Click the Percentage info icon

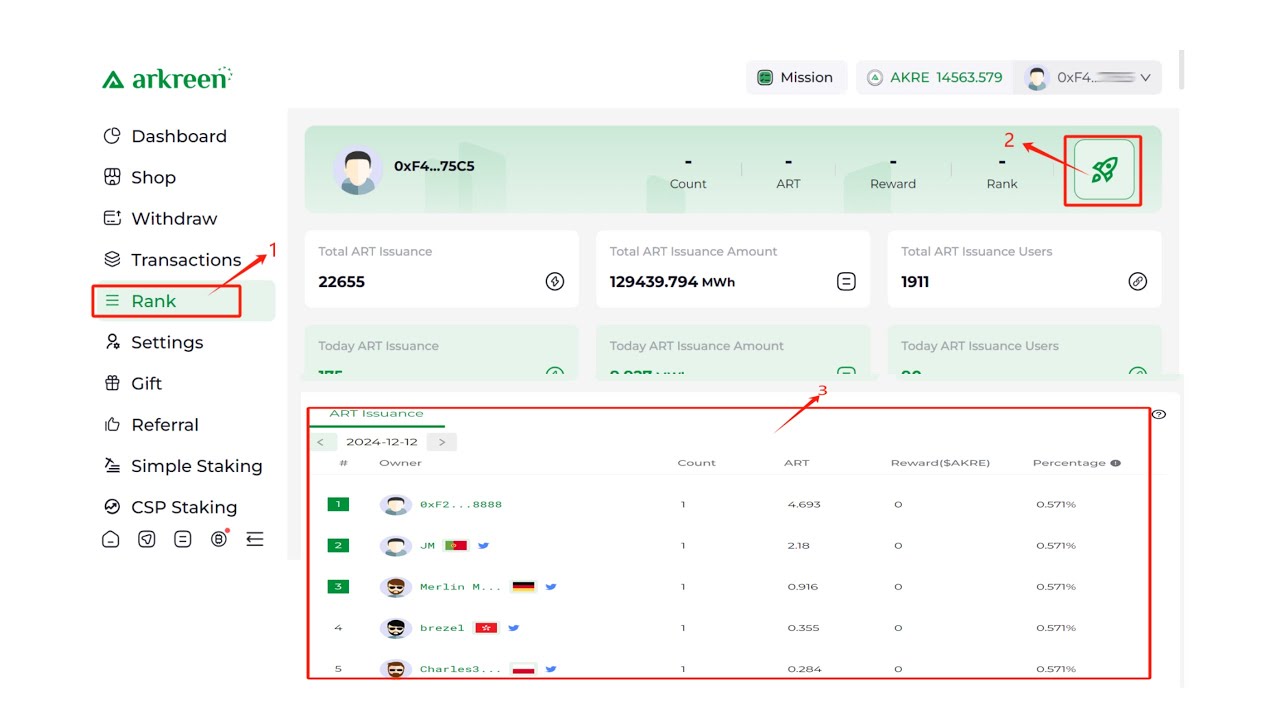[1115, 463]
